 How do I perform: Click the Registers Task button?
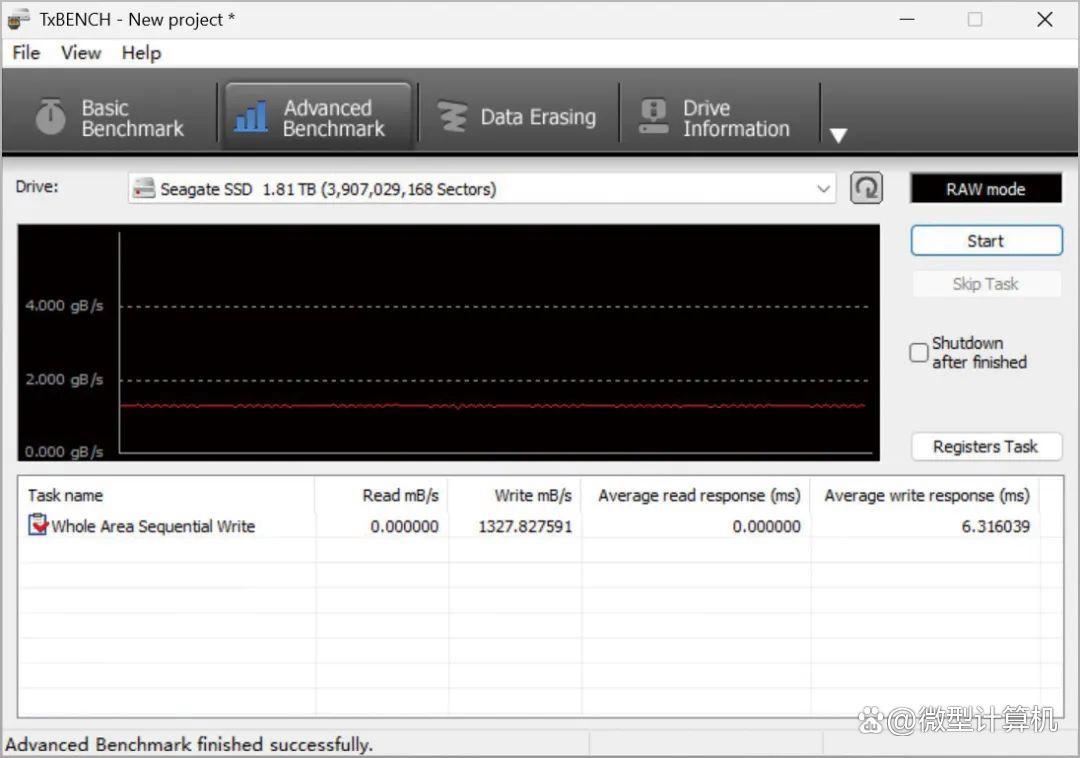[986, 446]
